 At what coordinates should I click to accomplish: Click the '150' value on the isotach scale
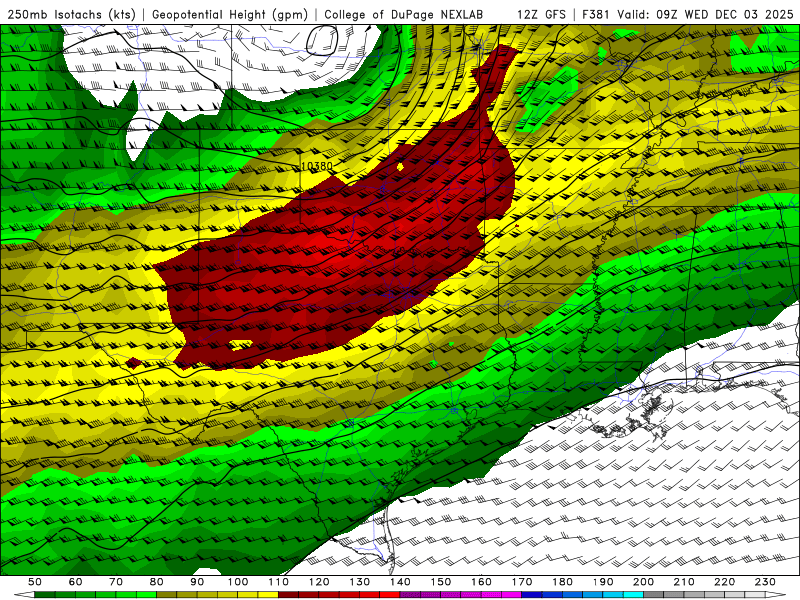(x=441, y=582)
